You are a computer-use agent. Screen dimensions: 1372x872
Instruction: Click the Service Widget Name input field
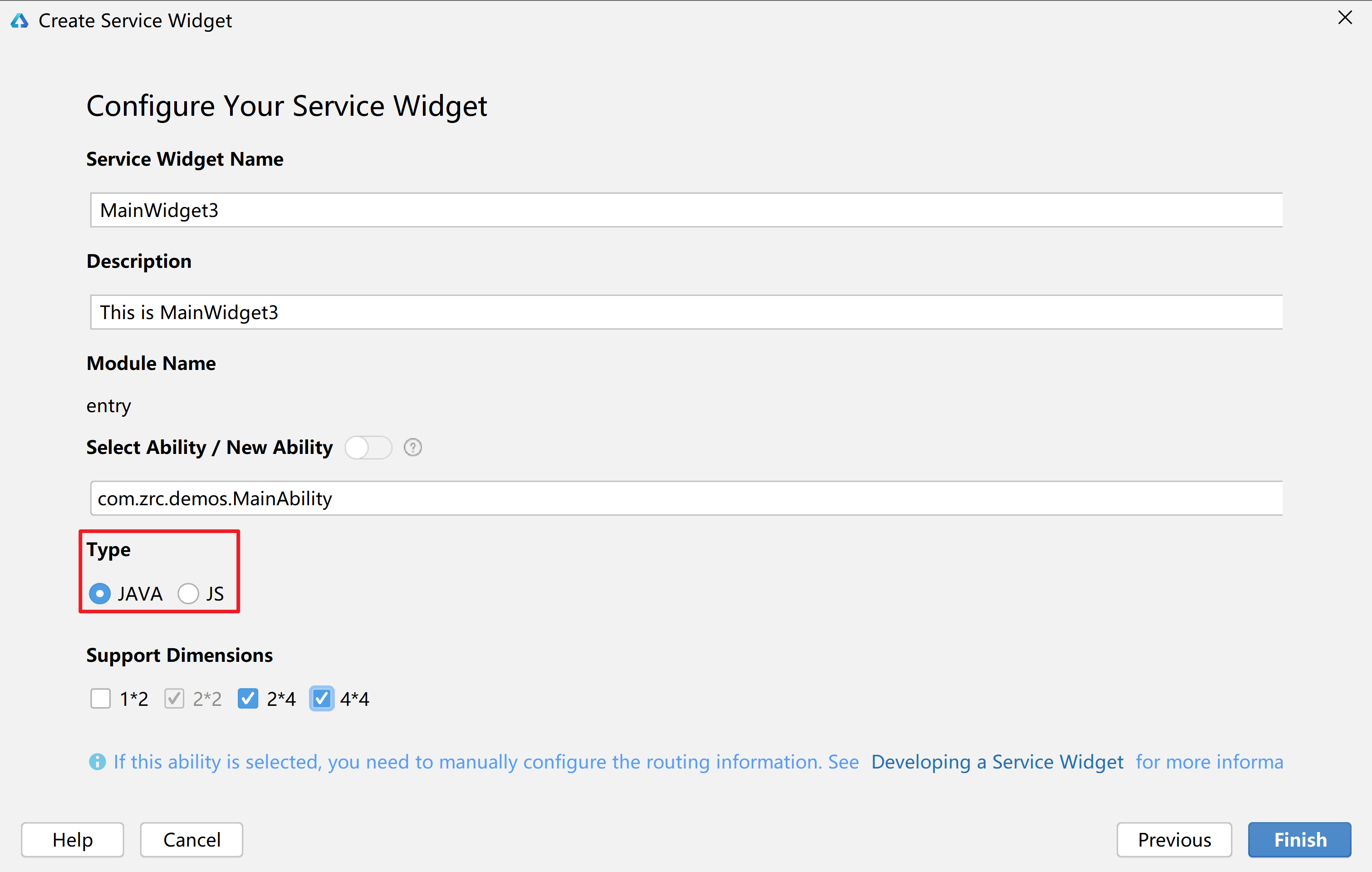[687, 210]
